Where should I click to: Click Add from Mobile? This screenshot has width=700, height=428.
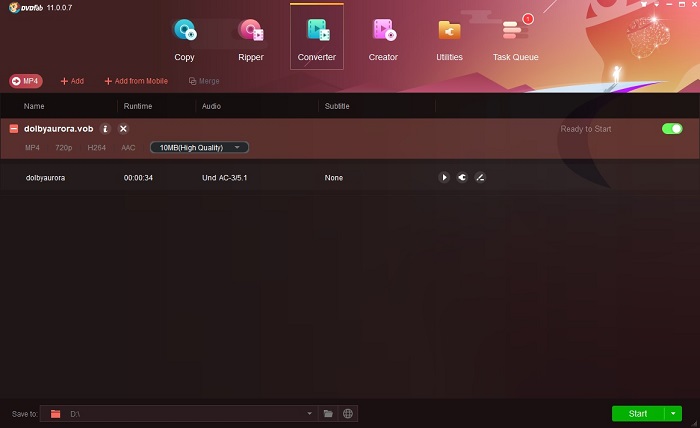(x=138, y=81)
